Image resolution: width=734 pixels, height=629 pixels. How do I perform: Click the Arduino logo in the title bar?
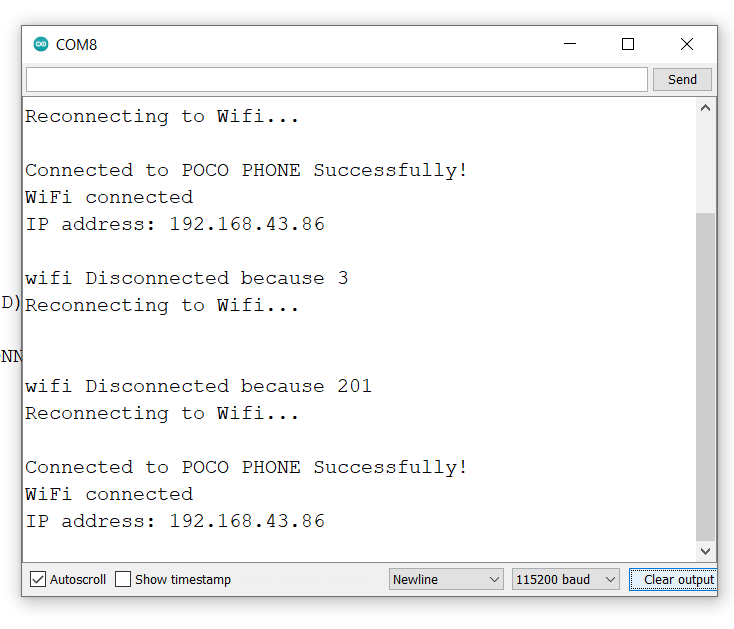(41, 44)
